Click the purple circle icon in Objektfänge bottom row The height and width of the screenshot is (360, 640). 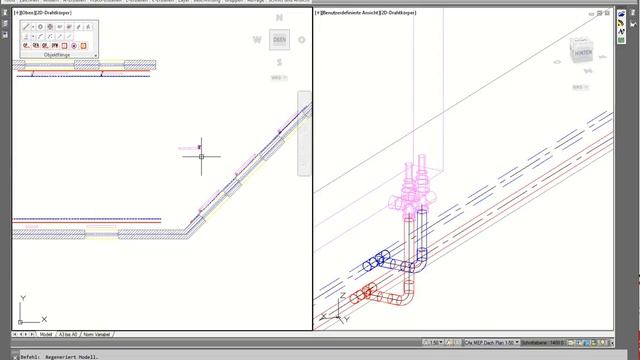coord(74,46)
